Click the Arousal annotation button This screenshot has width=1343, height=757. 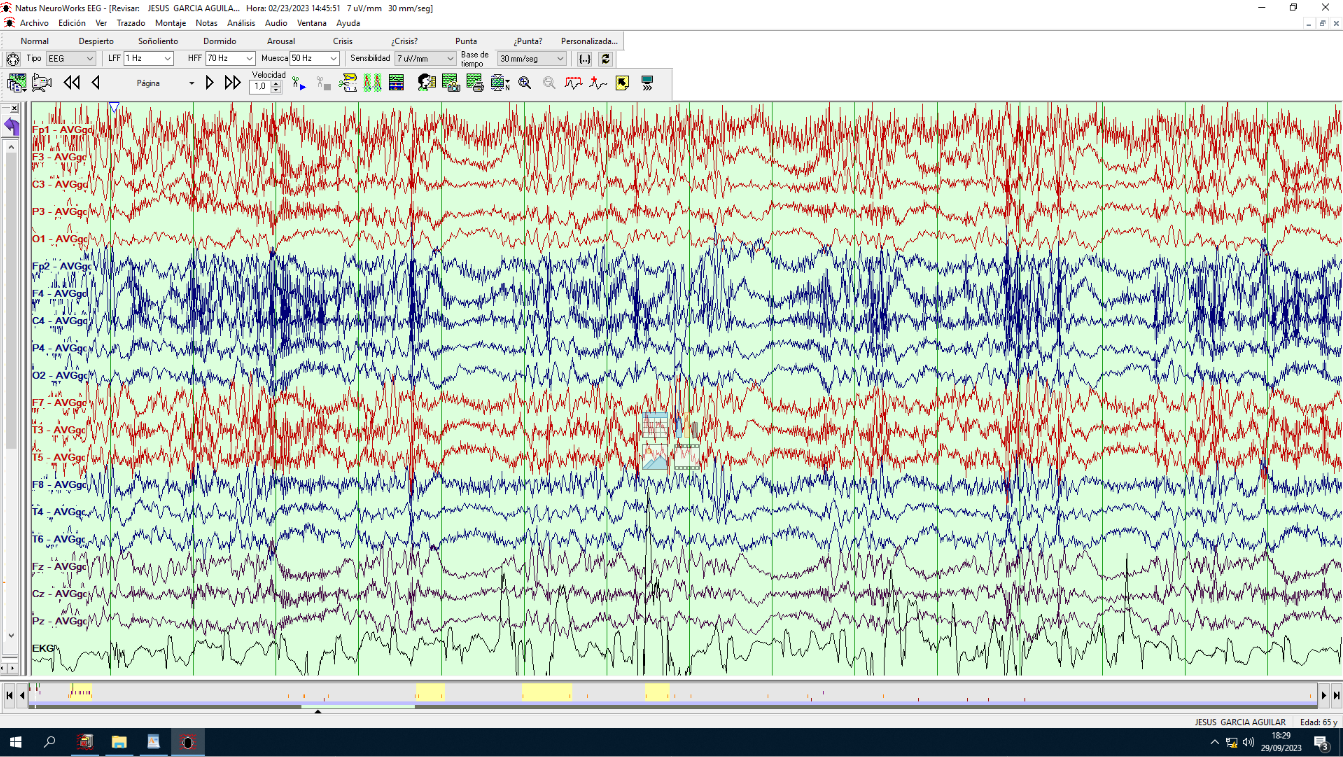coord(281,41)
